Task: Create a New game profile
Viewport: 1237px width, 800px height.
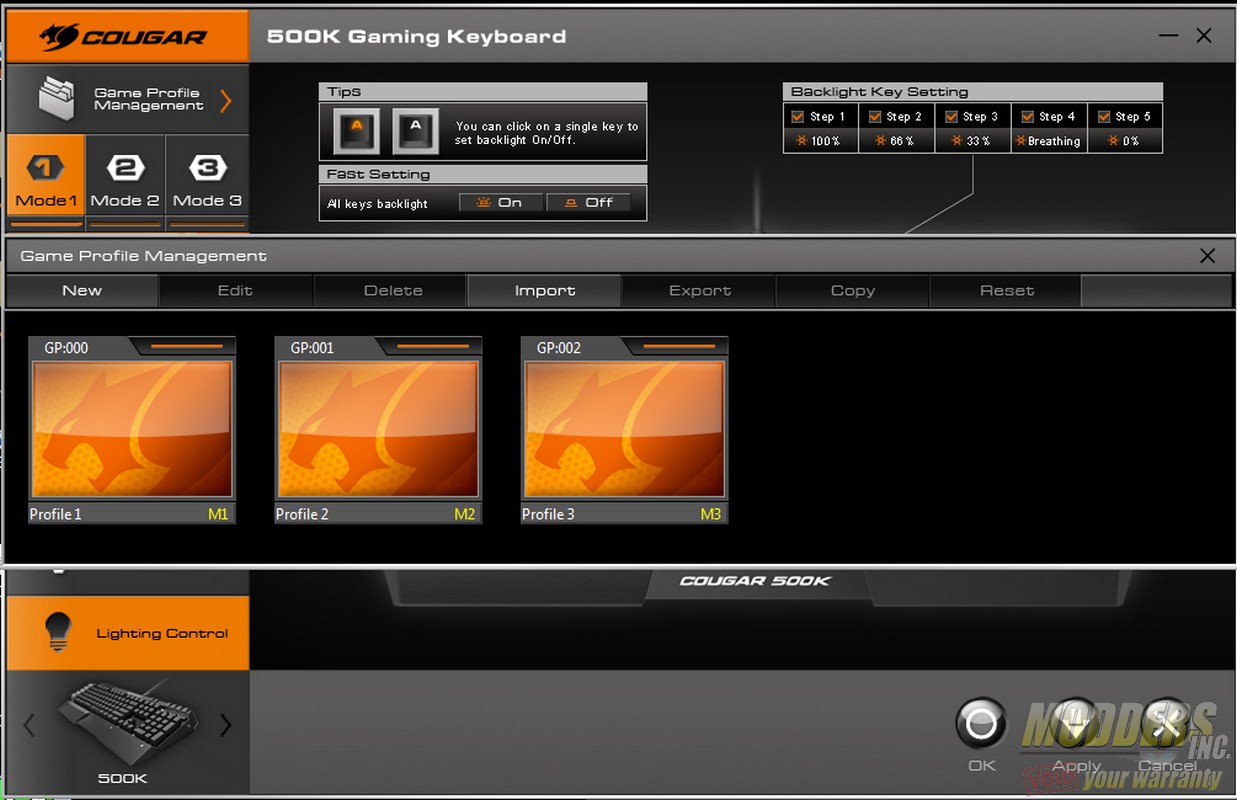Action: click(x=82, y=290)
